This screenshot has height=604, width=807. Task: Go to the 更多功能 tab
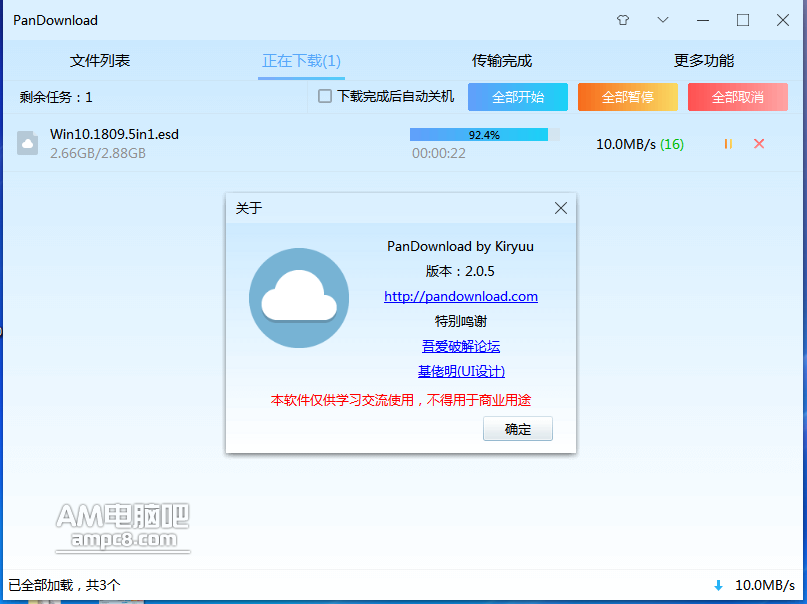[704, 61]
